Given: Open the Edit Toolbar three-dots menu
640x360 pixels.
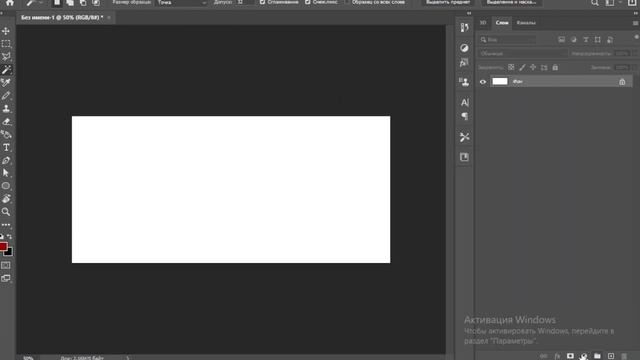Looking at the screenshot, I should click(6, 225).
